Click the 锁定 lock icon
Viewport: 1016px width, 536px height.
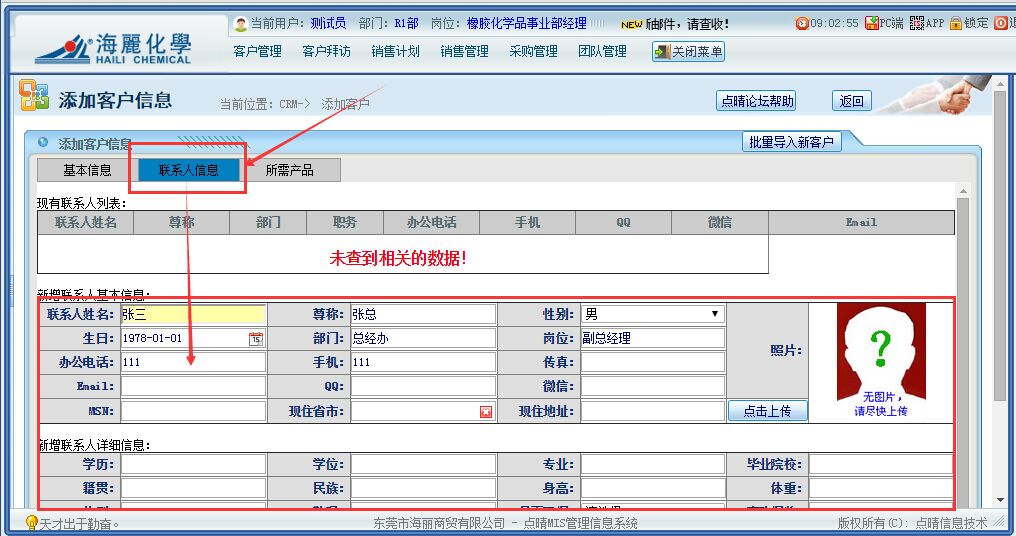pos(955,23)
